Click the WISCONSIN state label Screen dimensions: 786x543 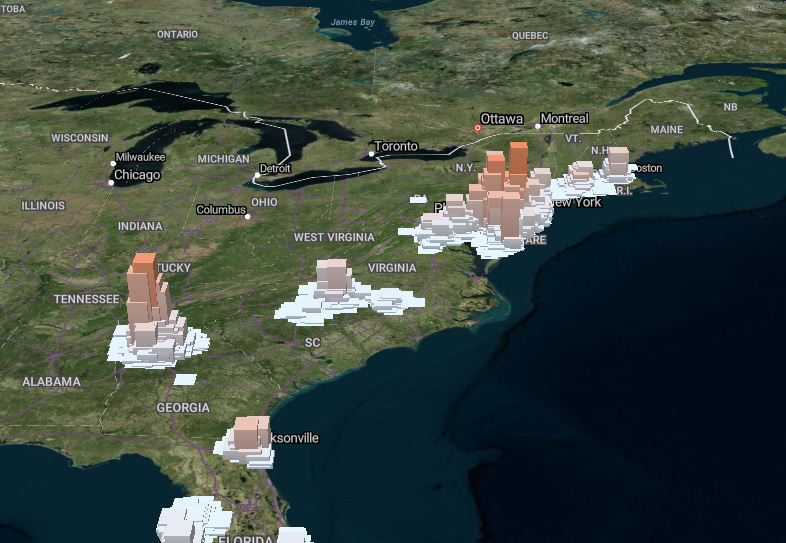[80, 137]
